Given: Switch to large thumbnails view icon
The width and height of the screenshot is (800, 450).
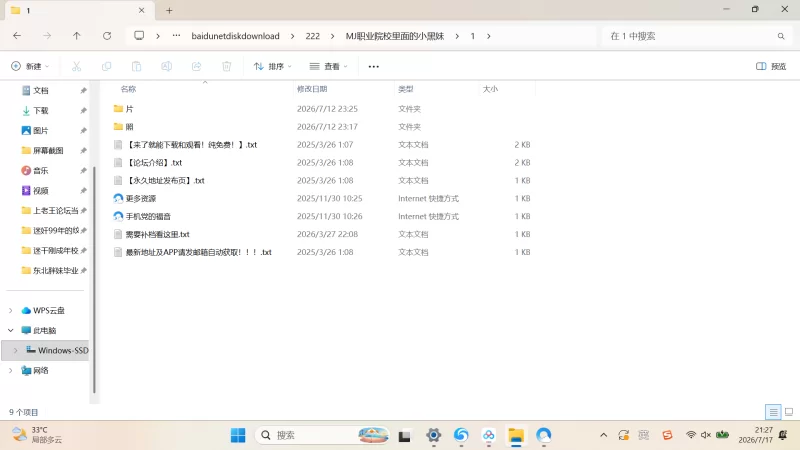Looking at the screenshot, I should pos(789,412).
